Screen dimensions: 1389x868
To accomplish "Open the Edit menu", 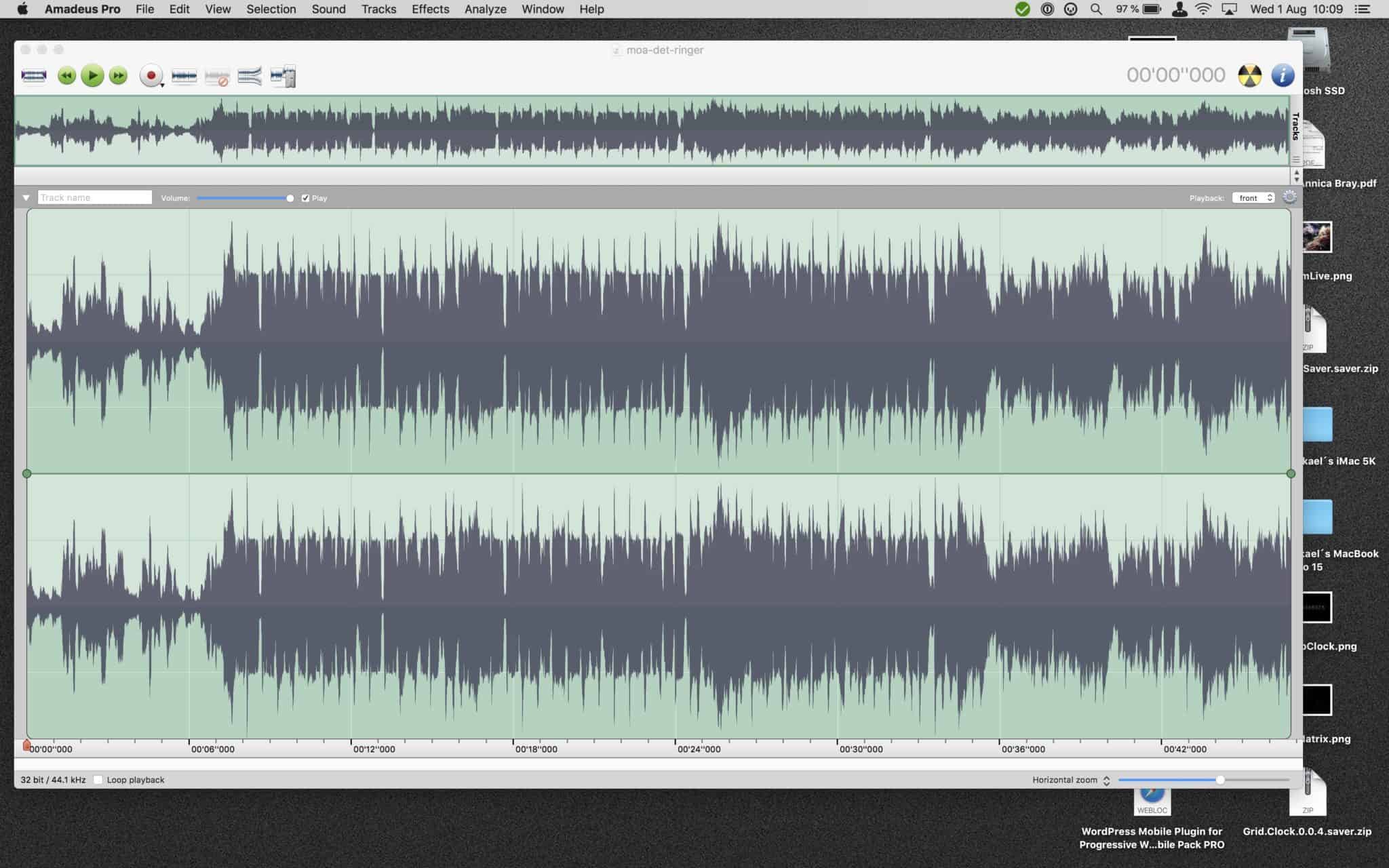I will 179,9.
